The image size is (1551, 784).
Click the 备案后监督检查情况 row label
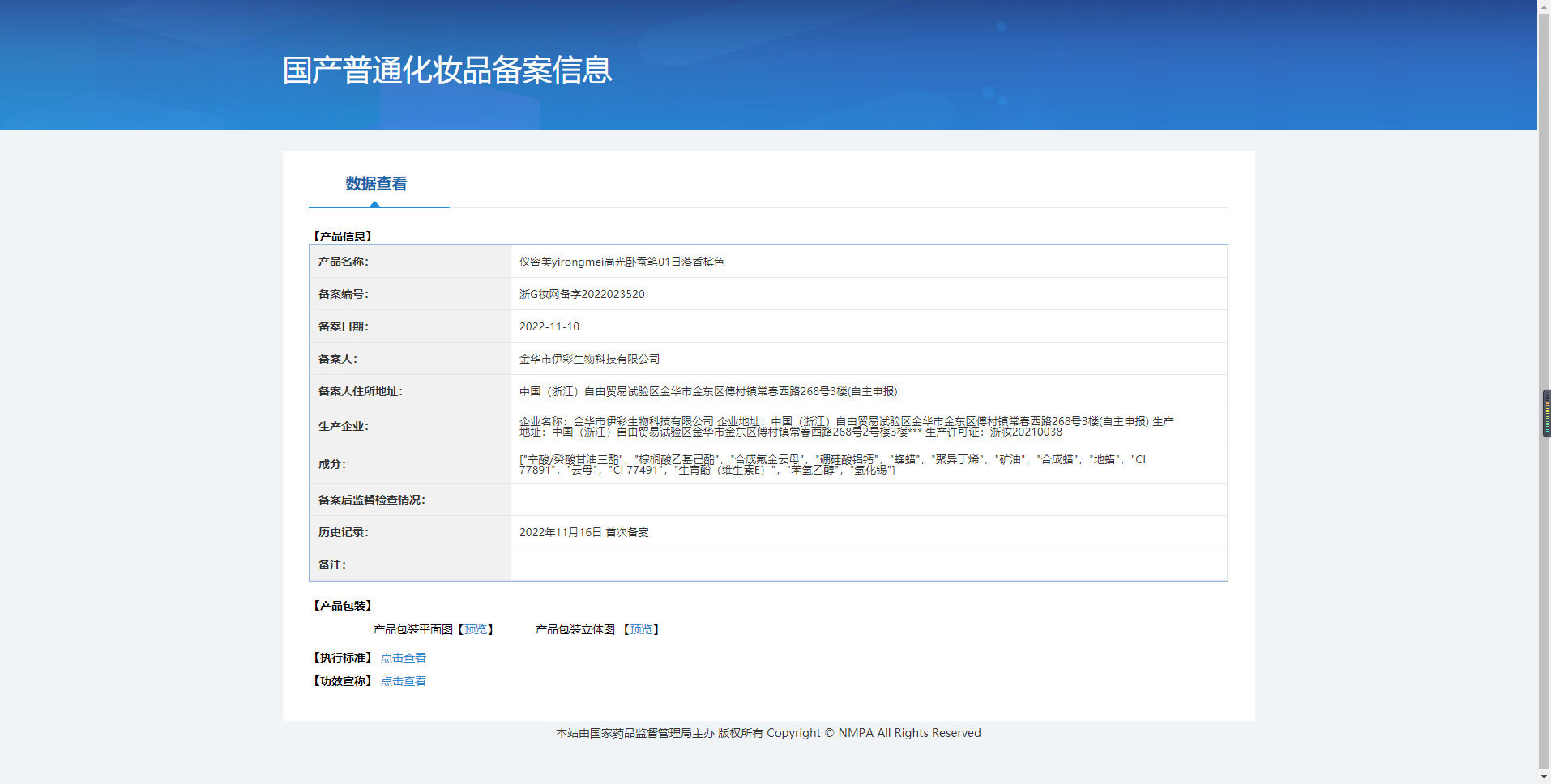pos(372,500)
